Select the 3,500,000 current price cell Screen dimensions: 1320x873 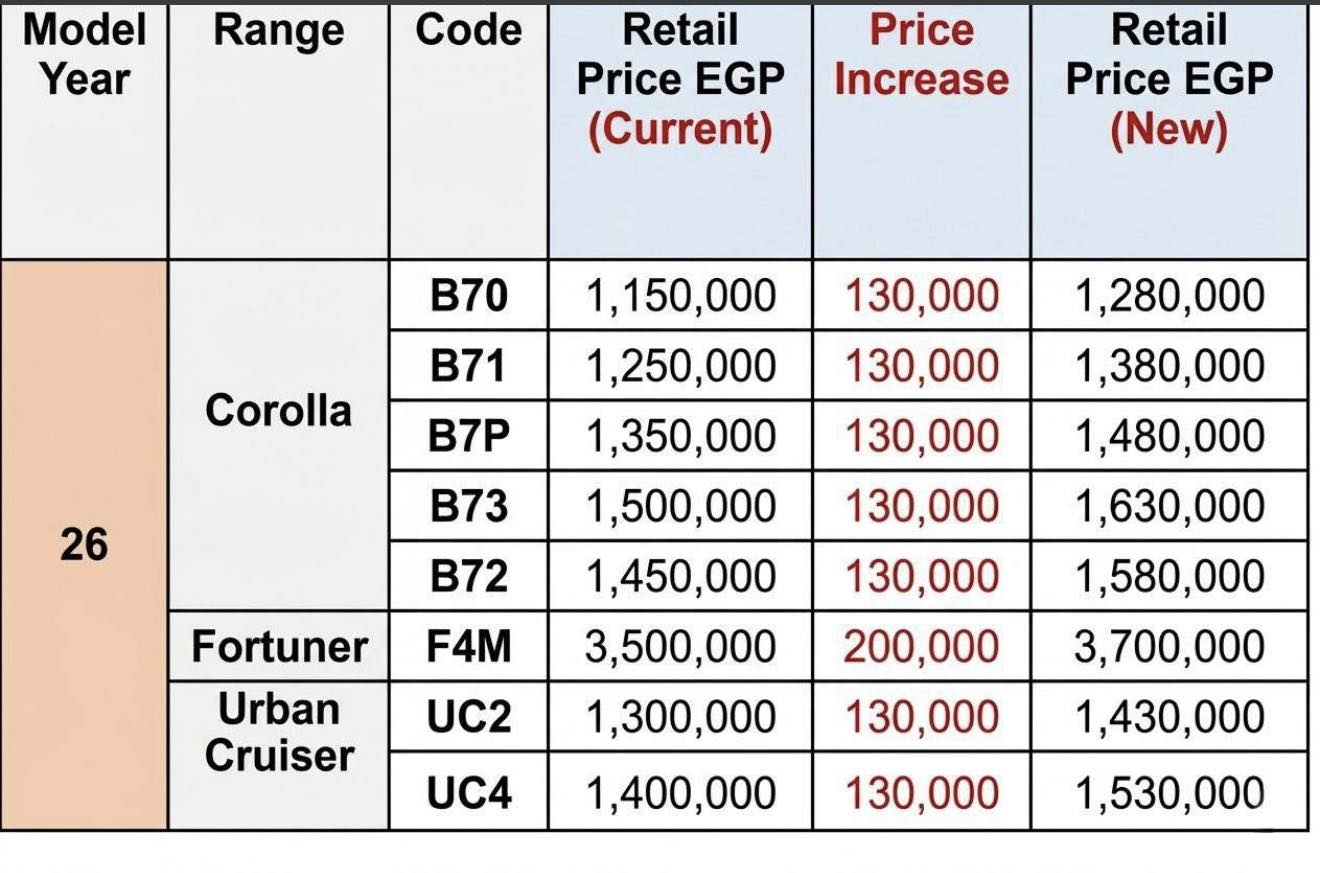[x=680, y=647]
